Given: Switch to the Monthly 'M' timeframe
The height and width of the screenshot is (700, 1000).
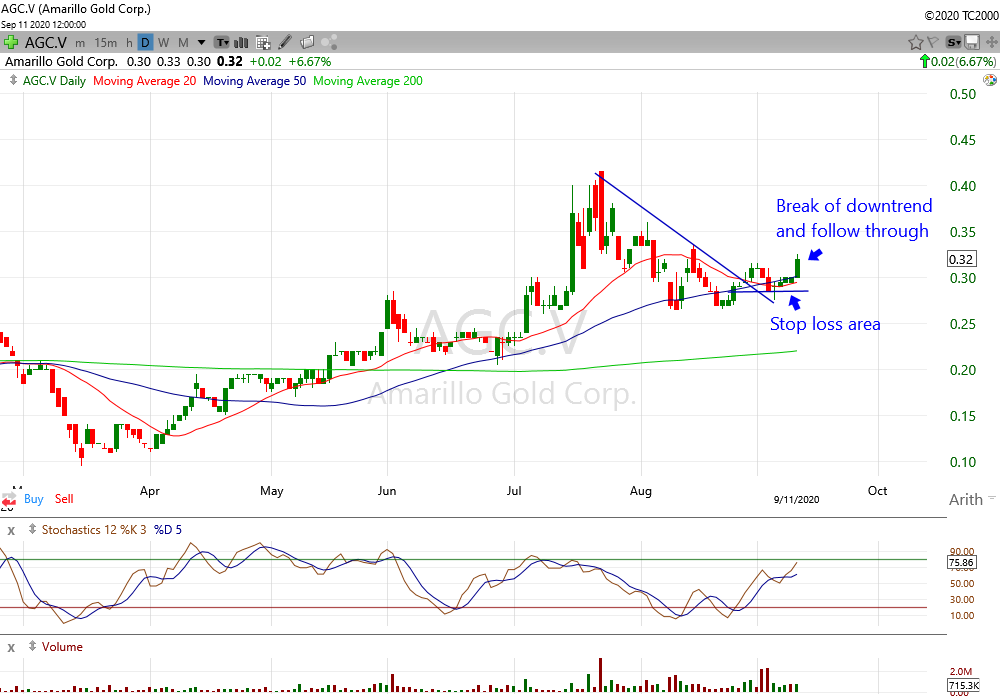Looking at the screenshot, I should tap(183, 43).
